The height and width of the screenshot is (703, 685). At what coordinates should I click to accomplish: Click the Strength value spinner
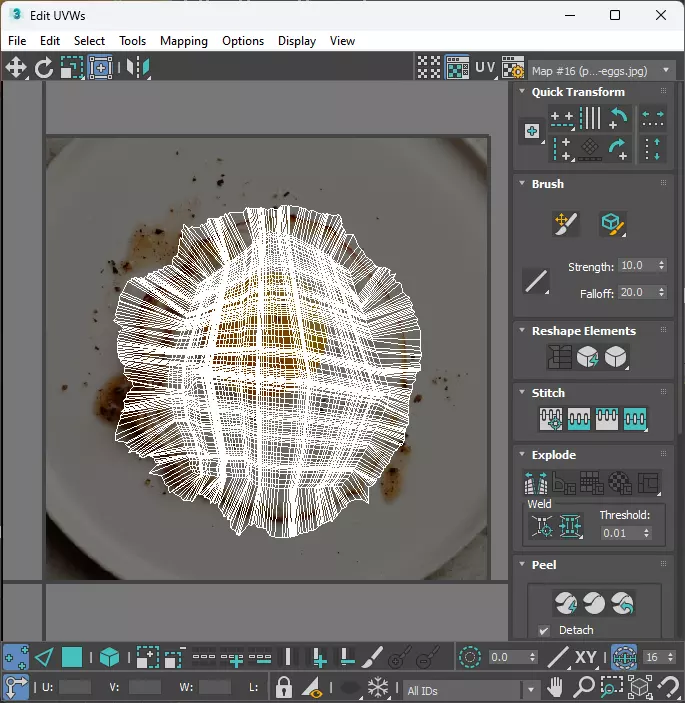(661, 265)
